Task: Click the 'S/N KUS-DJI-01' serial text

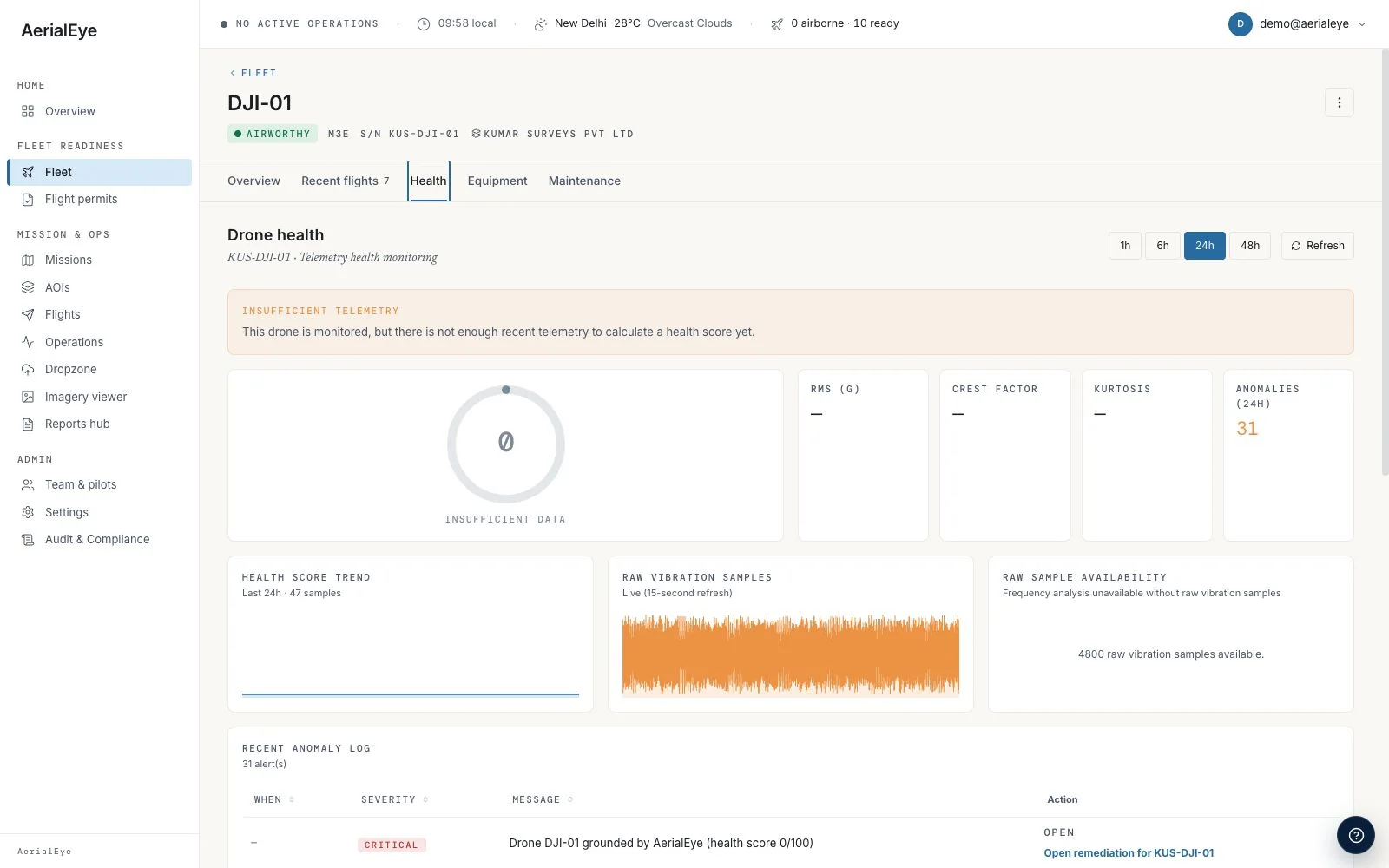Action: pyautogui.click(x=410, y=134)
